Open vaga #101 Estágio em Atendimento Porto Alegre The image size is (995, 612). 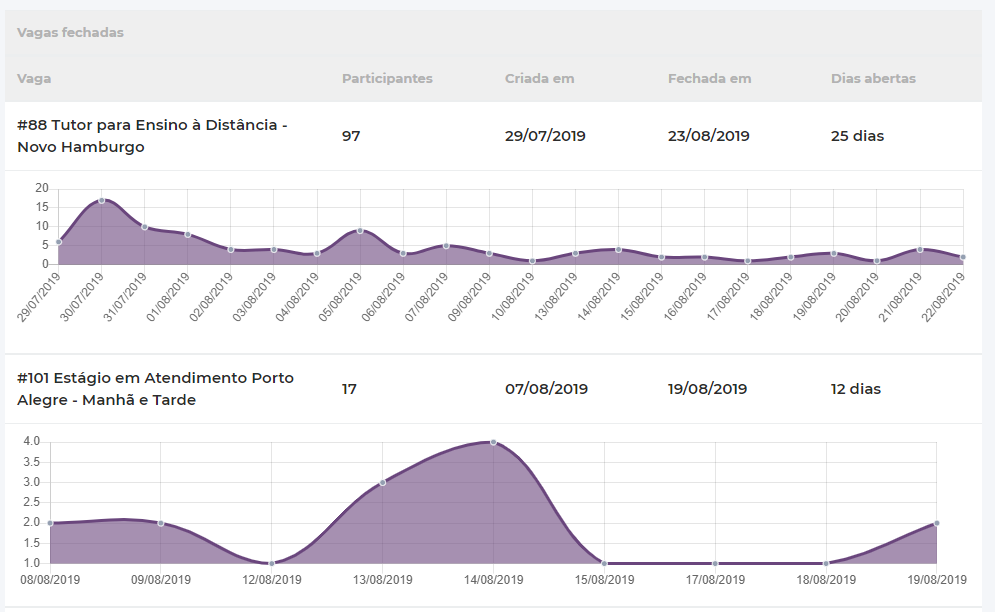[x=155, y=389]
